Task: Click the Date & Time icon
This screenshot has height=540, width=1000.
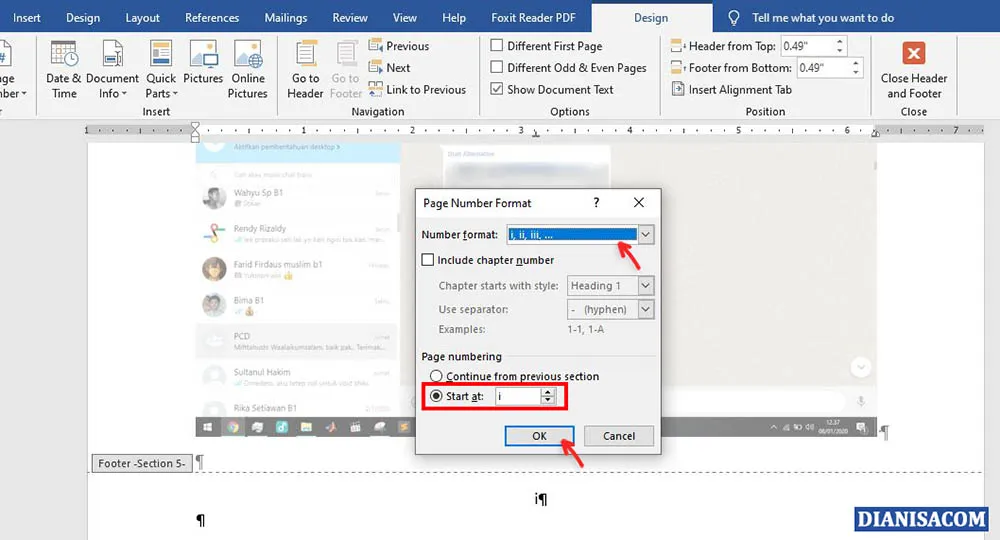Action: (64, 56)
